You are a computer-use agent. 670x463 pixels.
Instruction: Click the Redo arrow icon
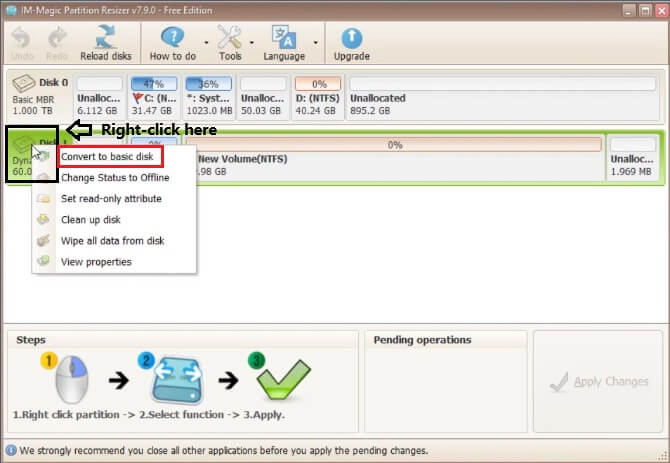pyautogui.click(x=57, y=38)
